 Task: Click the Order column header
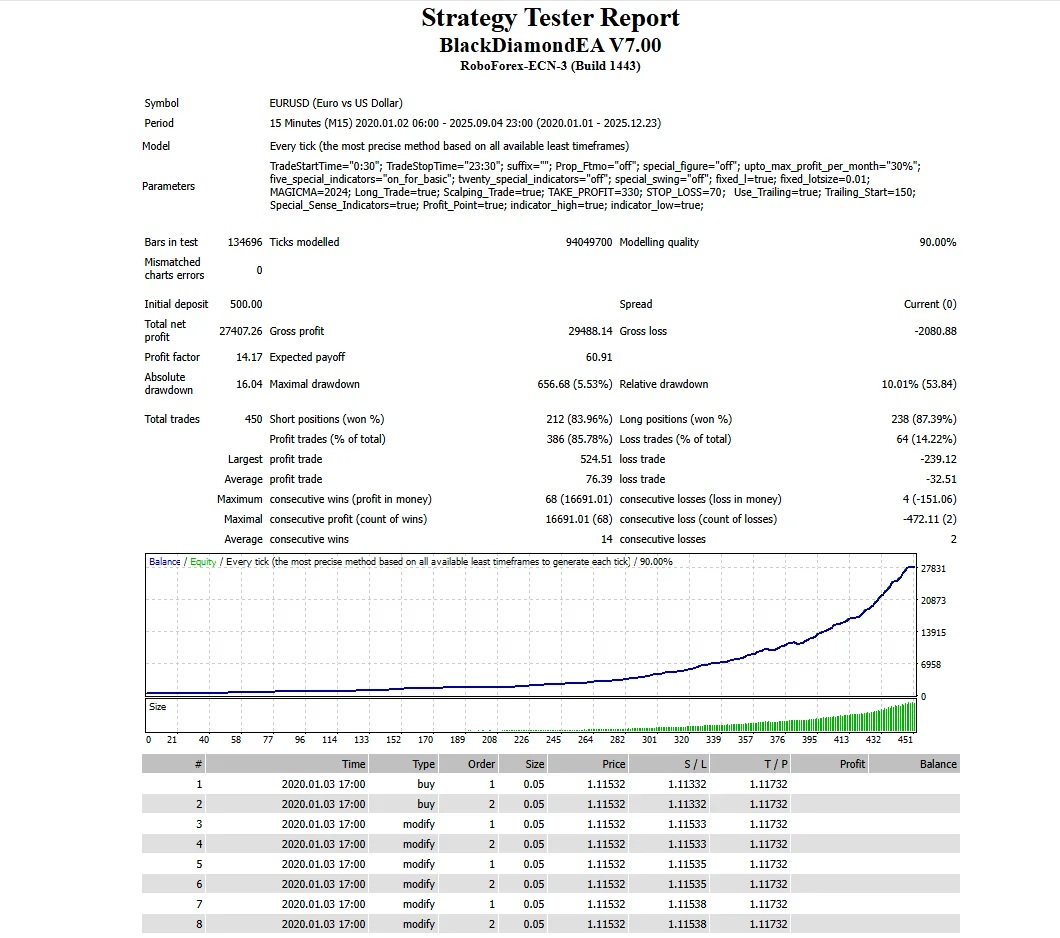click(481, 764)
